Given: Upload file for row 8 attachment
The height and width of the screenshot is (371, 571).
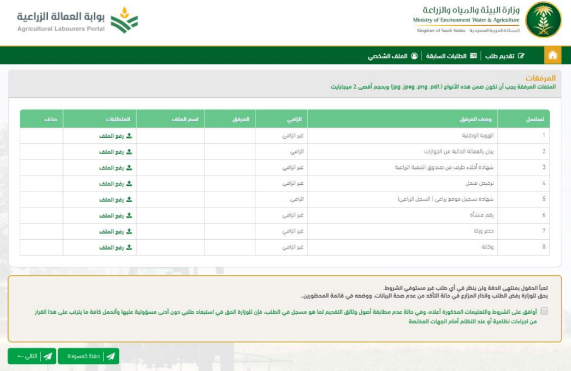Looking at the screenshot, I should [115, 248].
